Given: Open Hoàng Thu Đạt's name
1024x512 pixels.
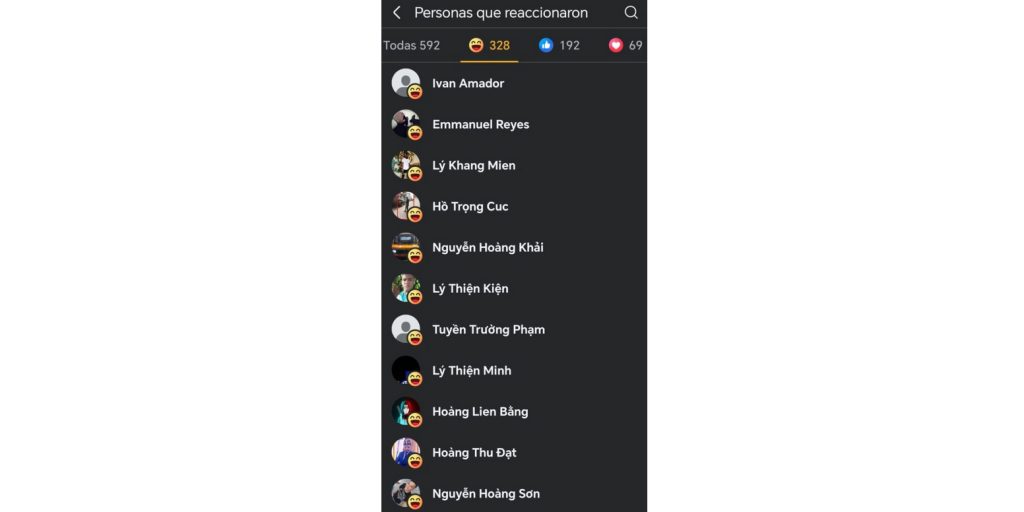Looking at the screenshot, I should point(474,453).
